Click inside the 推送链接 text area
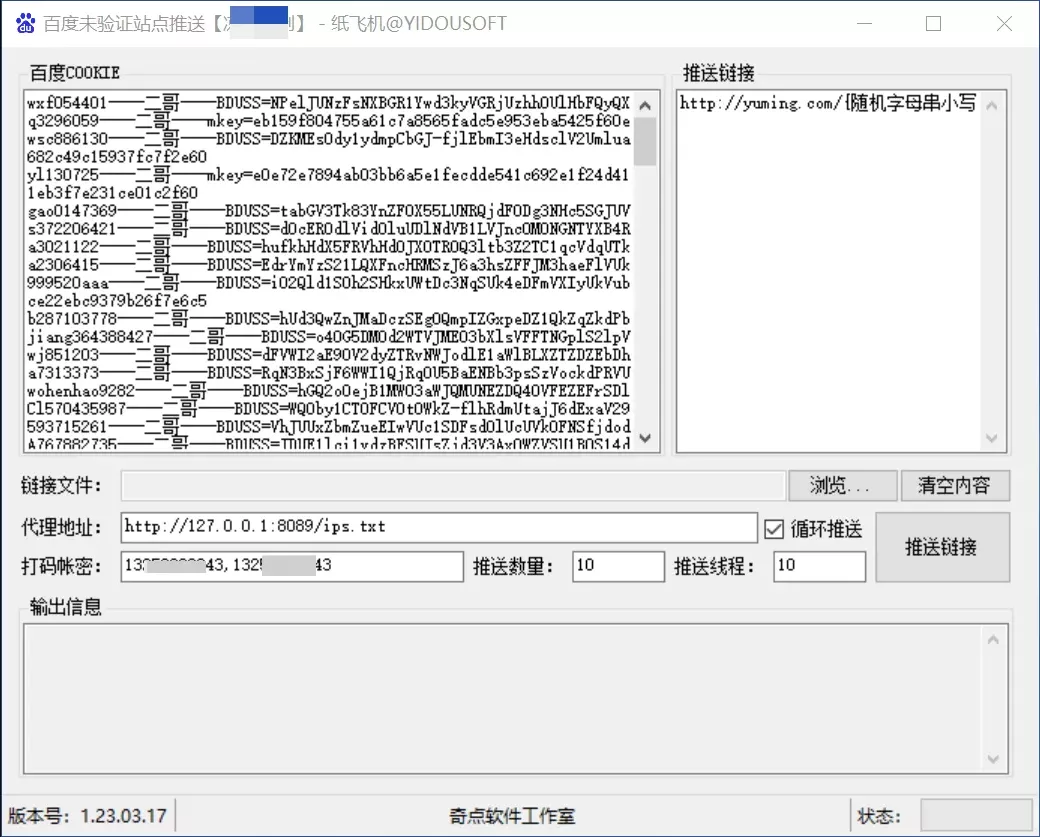 [828, 271]
